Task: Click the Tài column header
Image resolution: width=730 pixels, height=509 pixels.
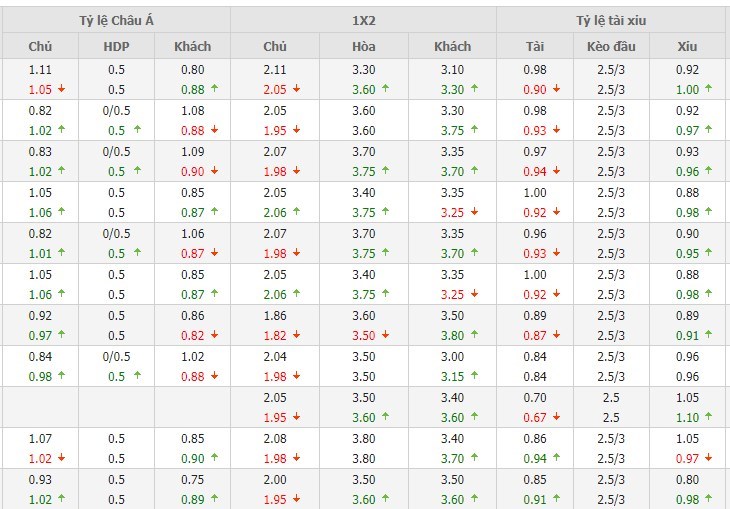Action: 535,46
